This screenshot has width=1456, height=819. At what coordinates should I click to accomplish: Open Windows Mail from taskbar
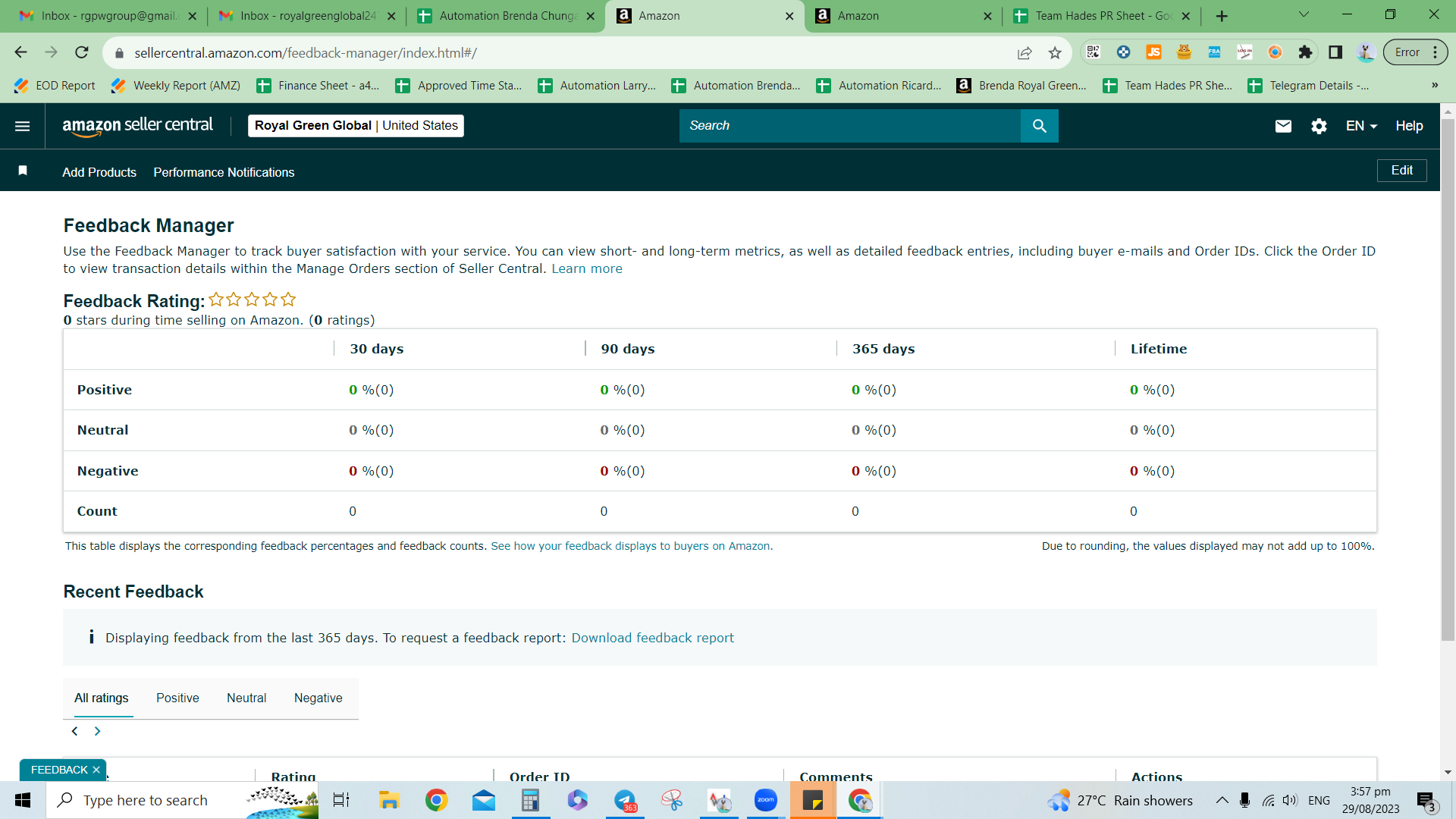[x=483, y=800]
